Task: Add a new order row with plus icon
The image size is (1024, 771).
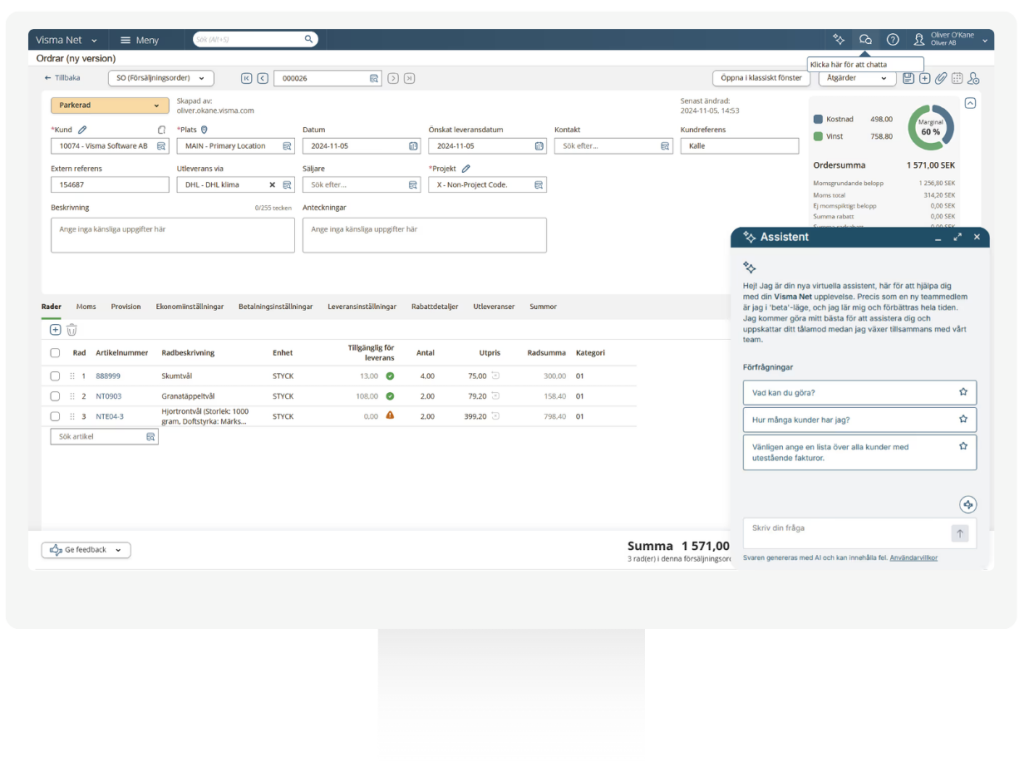Action: coord(55,330)
